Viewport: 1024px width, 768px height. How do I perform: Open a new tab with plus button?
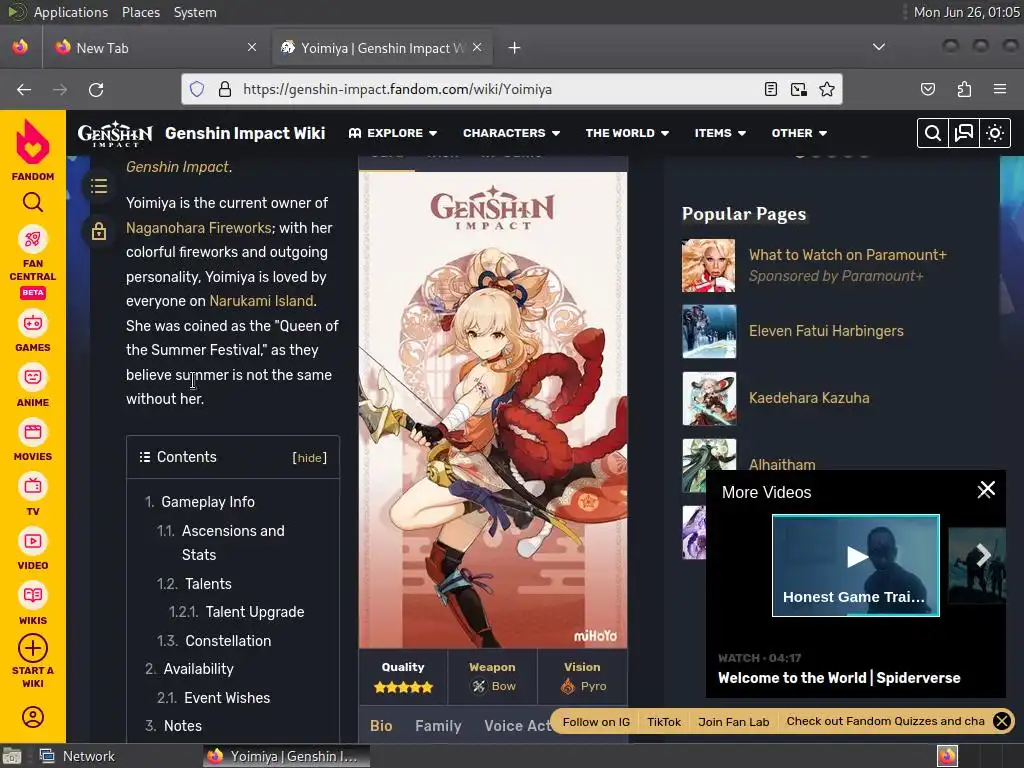coord(515,48)
